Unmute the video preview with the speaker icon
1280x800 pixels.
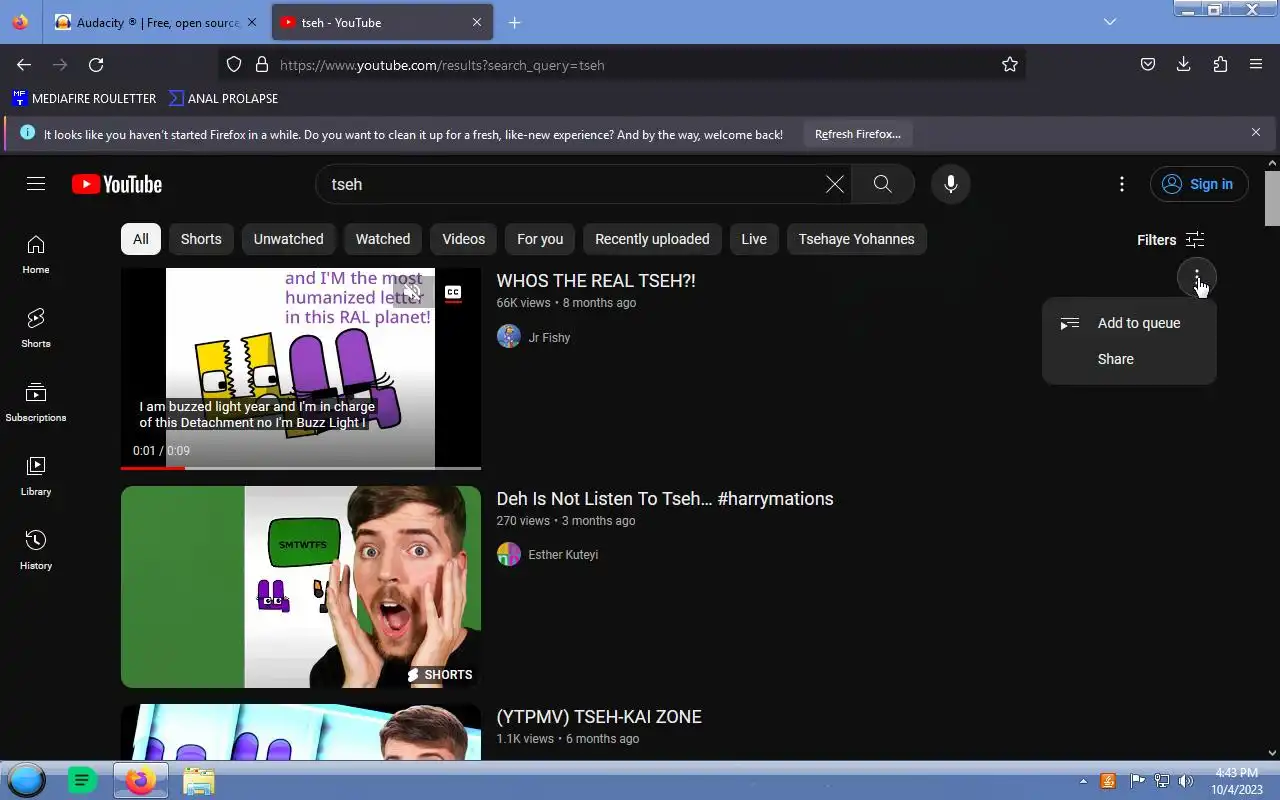tap(412, 293)
